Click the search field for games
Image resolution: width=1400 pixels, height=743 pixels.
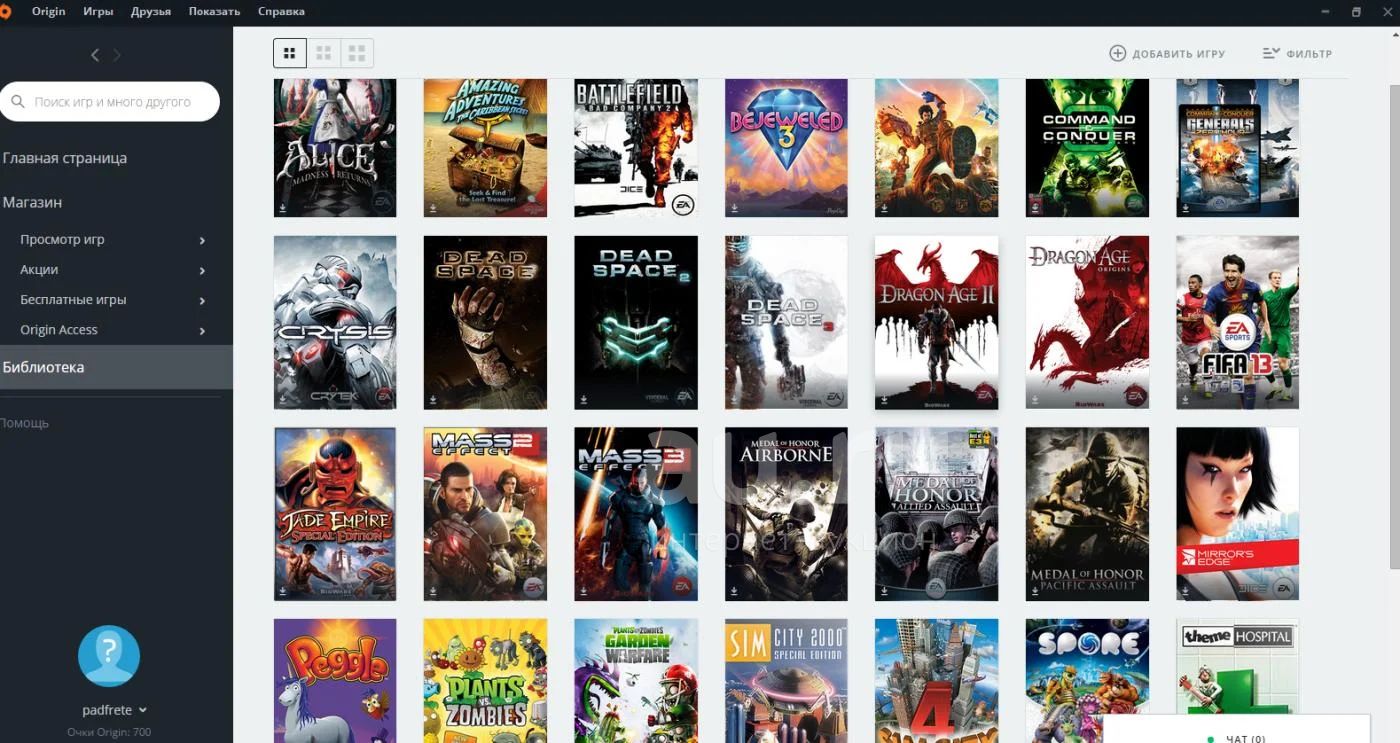click(x=110, y=102)
